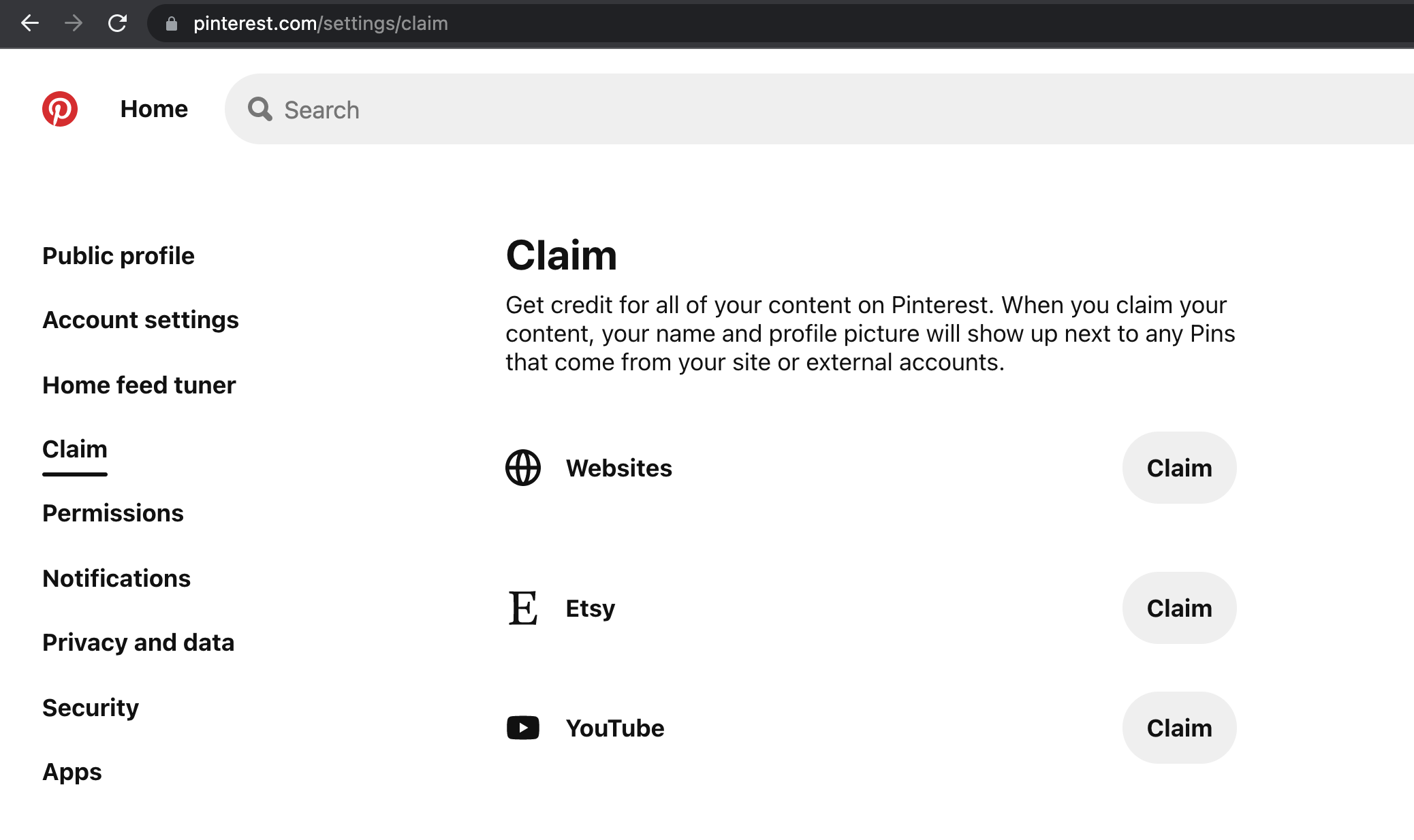Open the Security settings section
1414x840 pixels.
coord(90,707)
